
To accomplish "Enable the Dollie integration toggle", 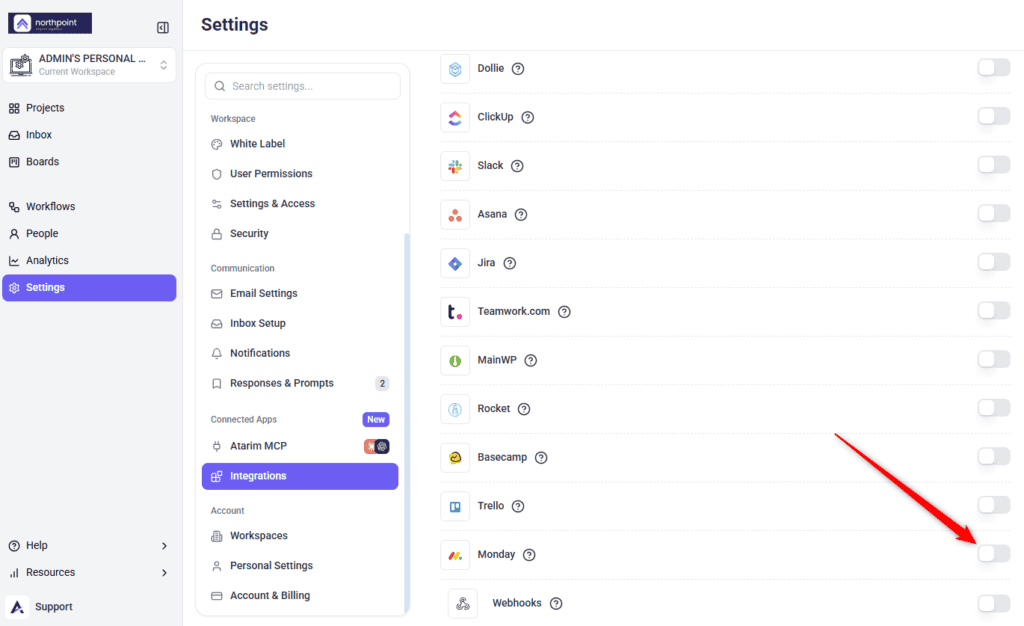I will coord(994,67).
